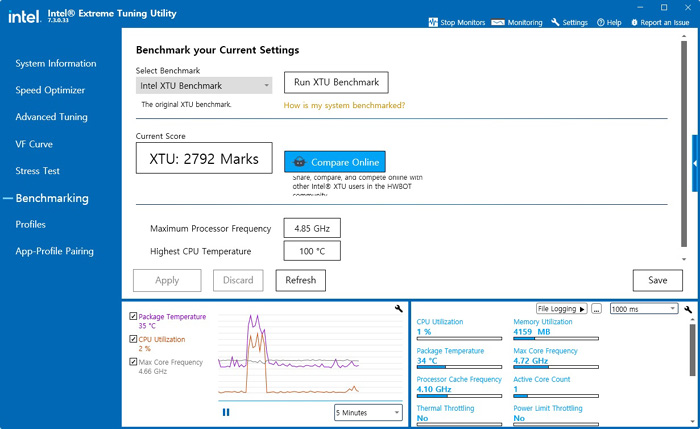Open the 5 Minutes time range dropdown
Viewport: 700px width, 429px height.
[368, 412]
